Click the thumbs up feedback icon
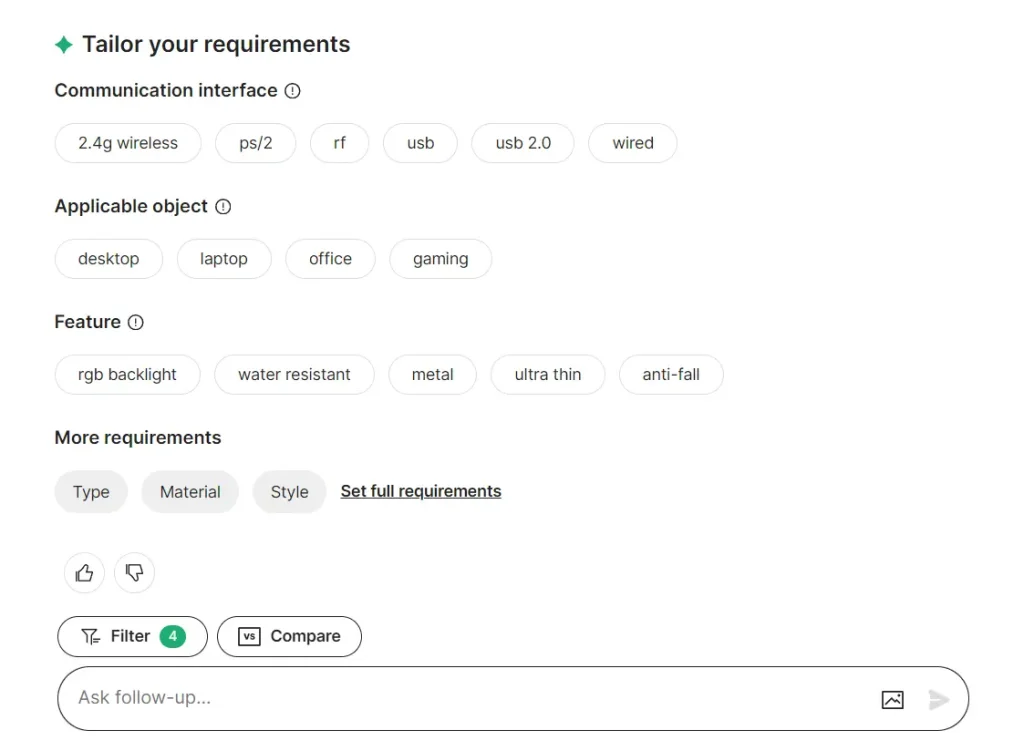The width and height of the screenshot is (1024, 751). [84, 573]
